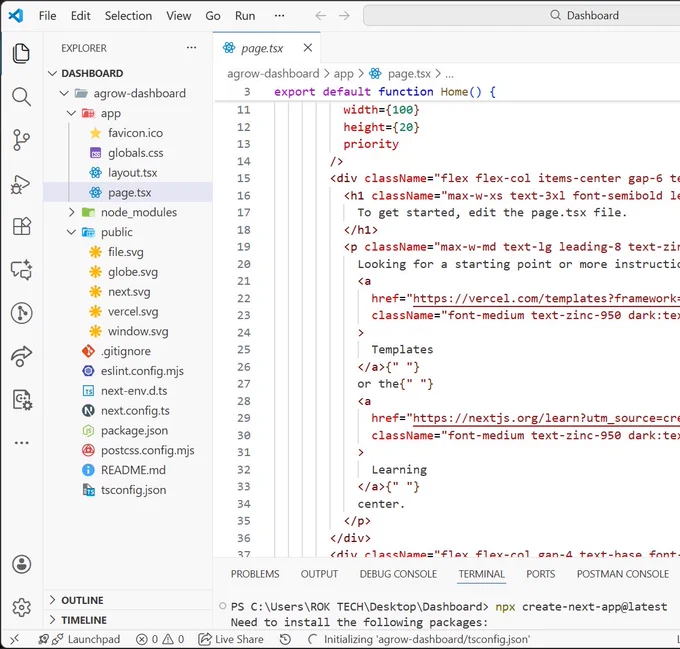This screenshot has height=649, width=680.
Task: Click the nextjs.org learn URL on line 29
Action: (x=546, y=418)
